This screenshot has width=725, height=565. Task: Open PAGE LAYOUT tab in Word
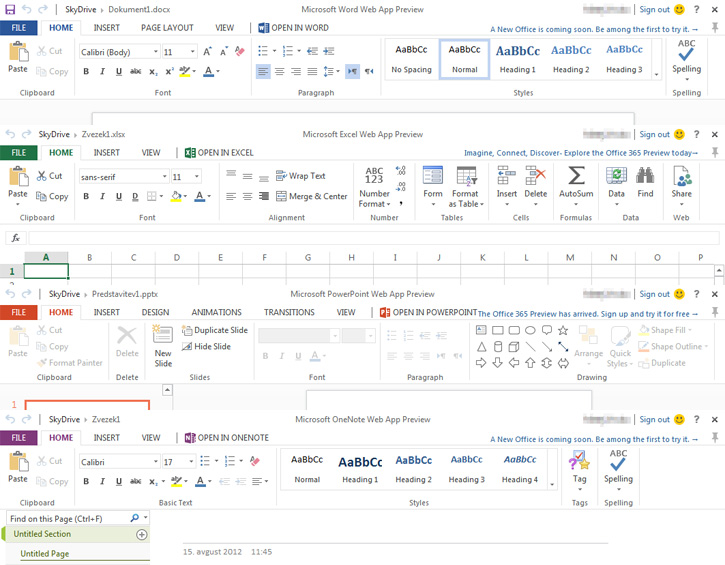(167, 28)
